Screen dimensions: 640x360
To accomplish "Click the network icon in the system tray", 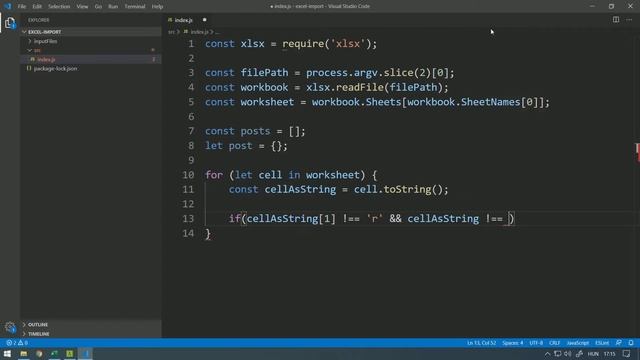I will [x=558, y=354].
